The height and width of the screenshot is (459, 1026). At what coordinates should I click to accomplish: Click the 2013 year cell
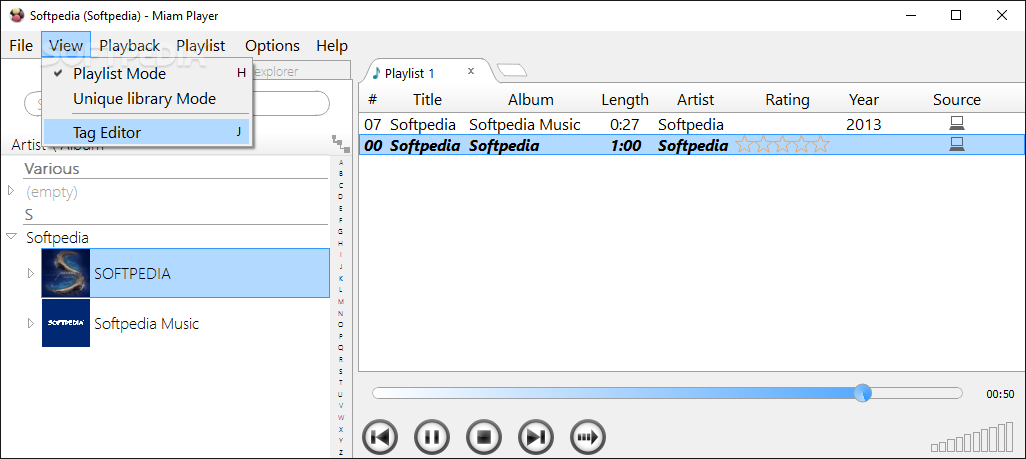coord(864,124)
